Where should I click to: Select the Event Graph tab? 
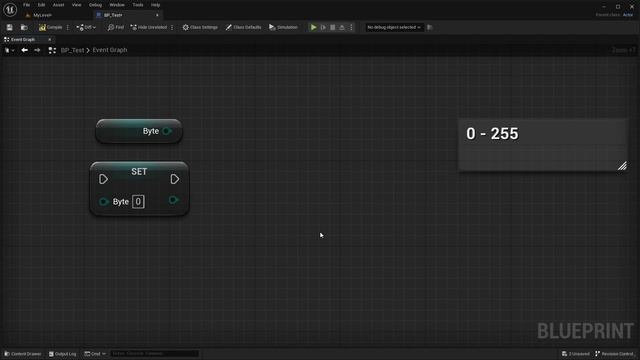[x=23, y=40]
